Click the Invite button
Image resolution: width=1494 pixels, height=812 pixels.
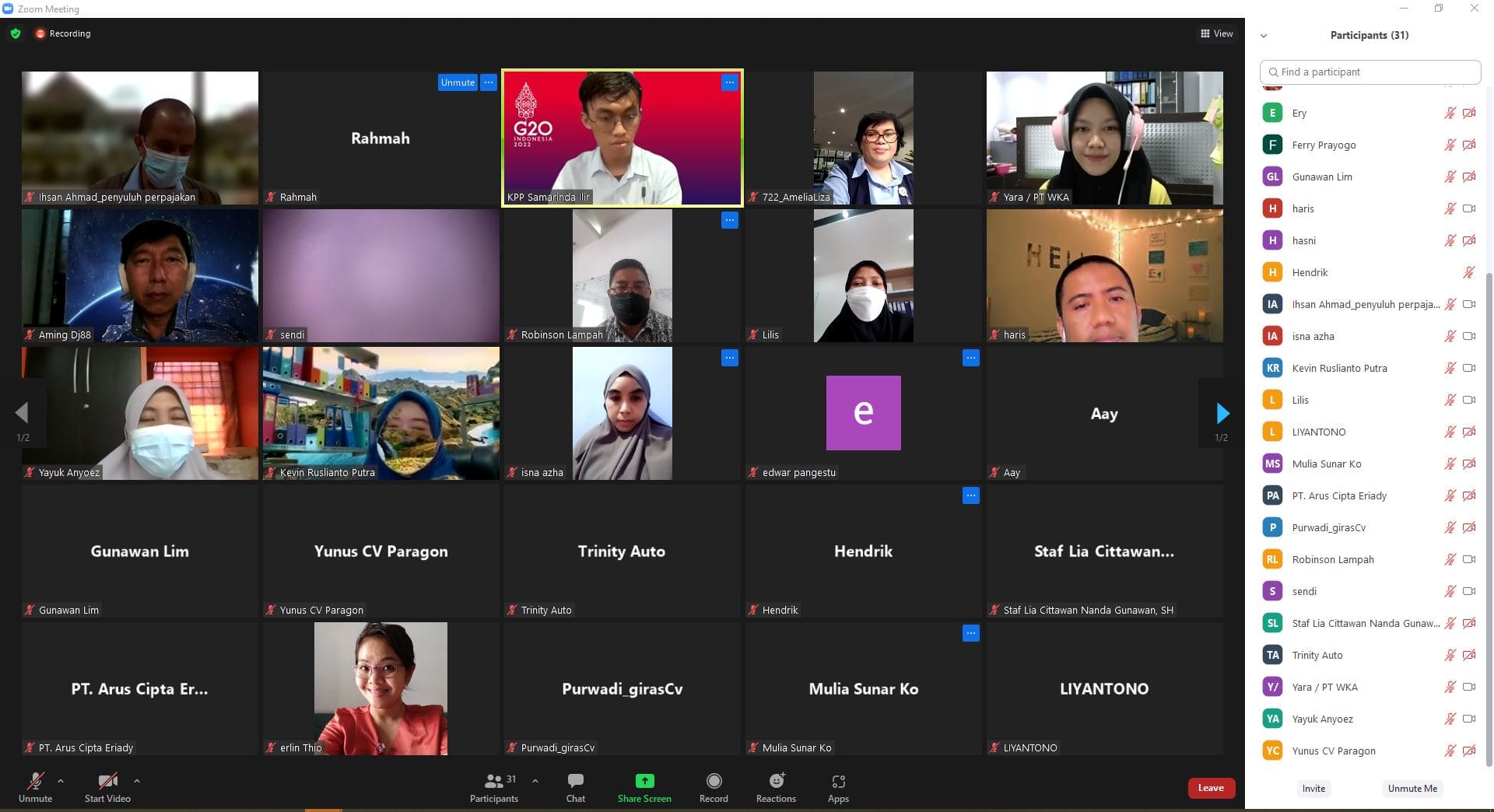point(1313,788)
